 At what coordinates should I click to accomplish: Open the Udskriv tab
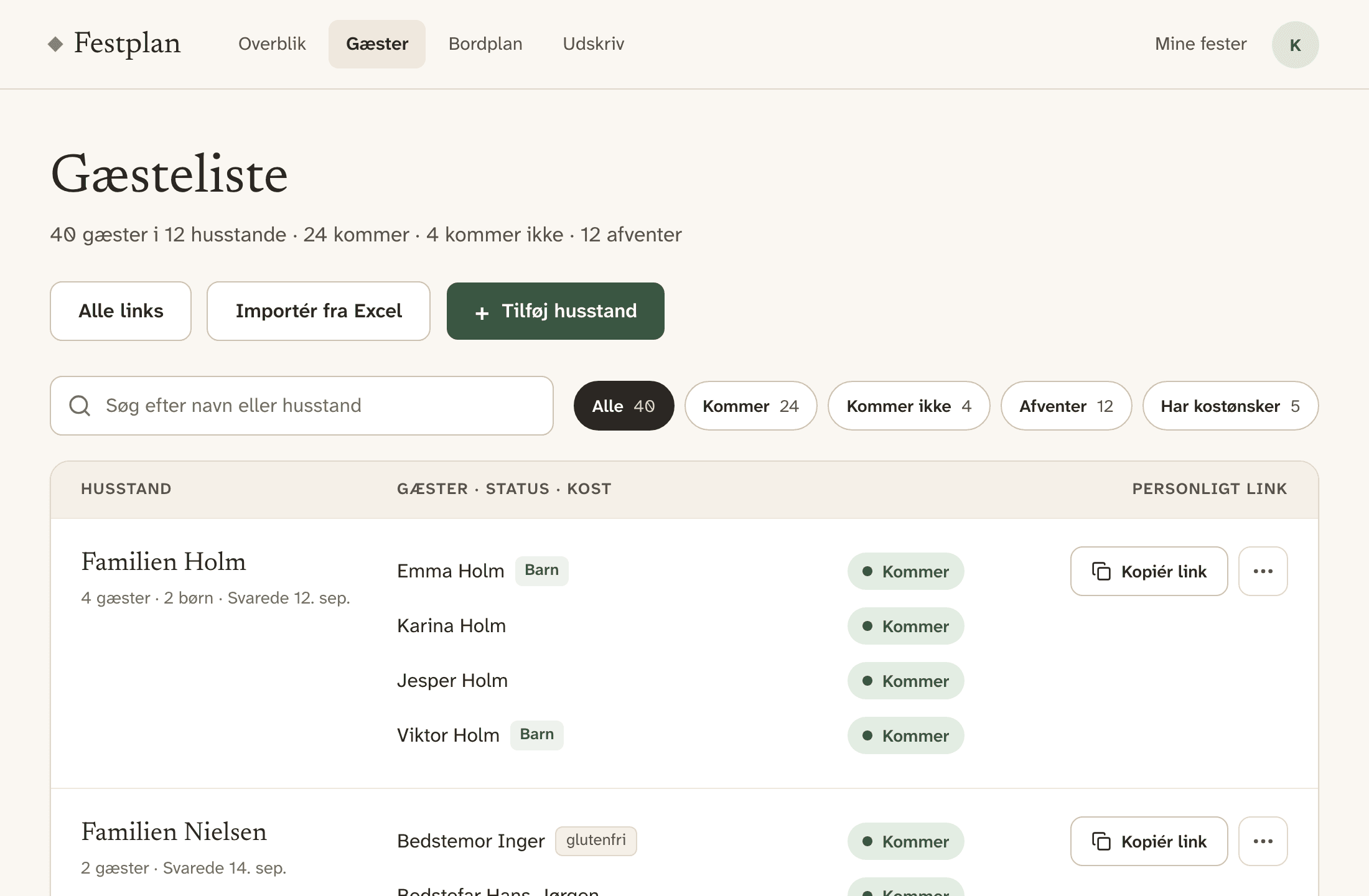pos(594,44)
